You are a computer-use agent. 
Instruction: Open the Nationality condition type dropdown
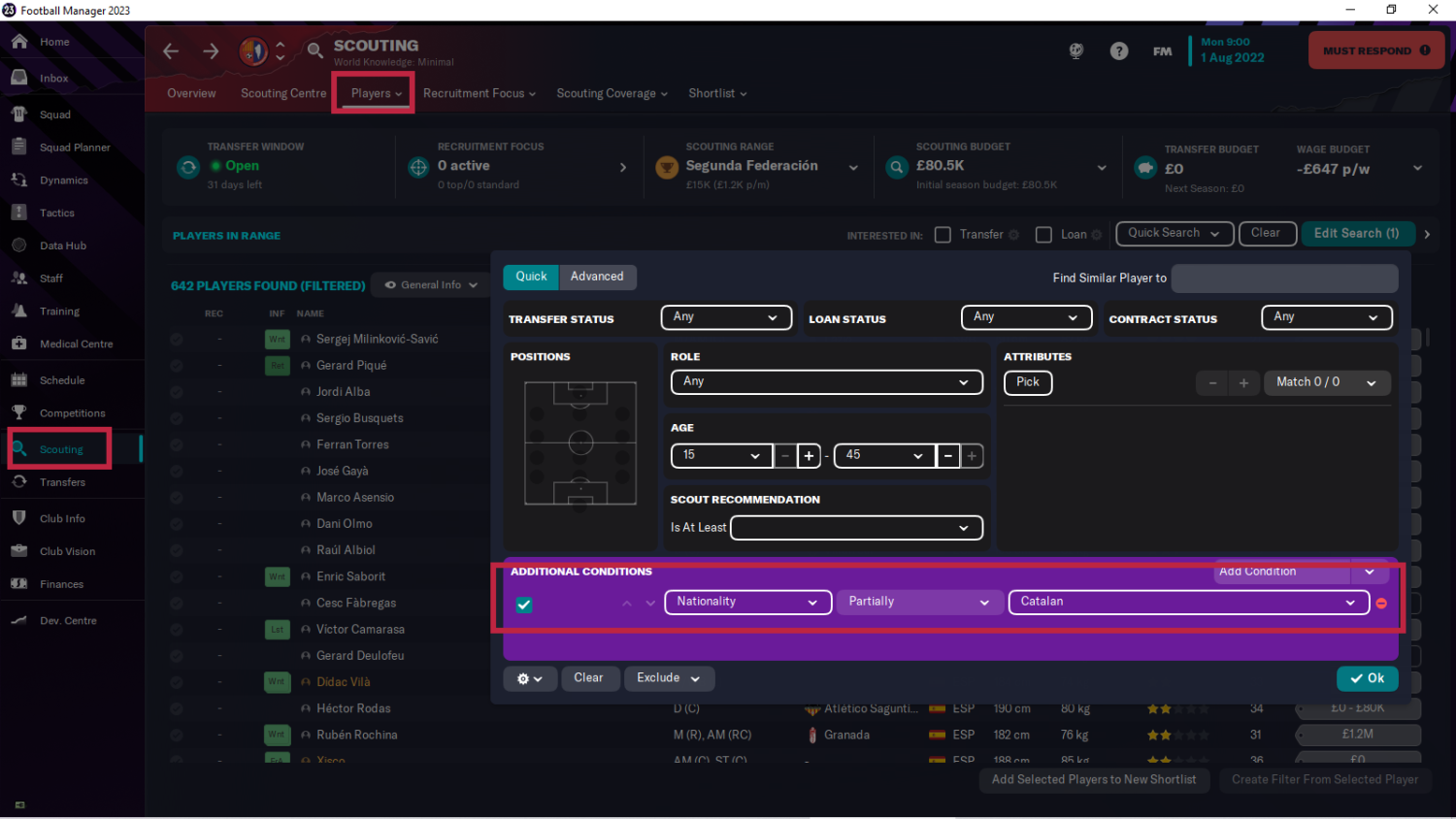coord(747,602)
